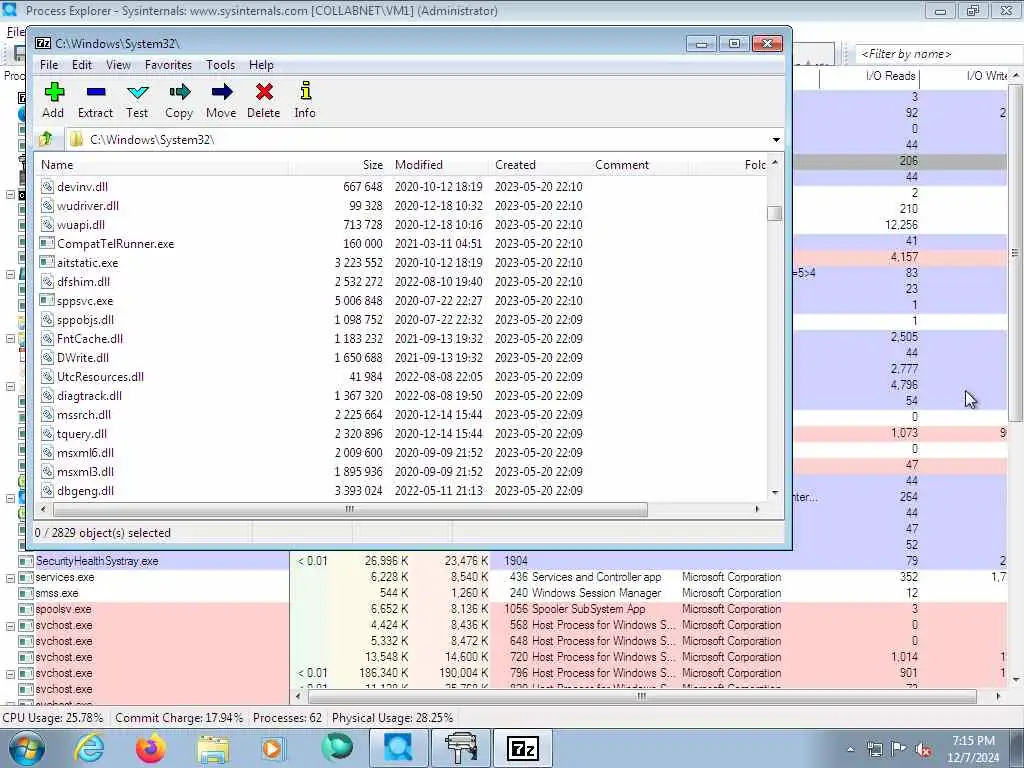Select SecurityHealthSystray.exe in Process Explorer
This screenshot has height=768, width=1024.
pyautogui.click(x=97, y=561)
